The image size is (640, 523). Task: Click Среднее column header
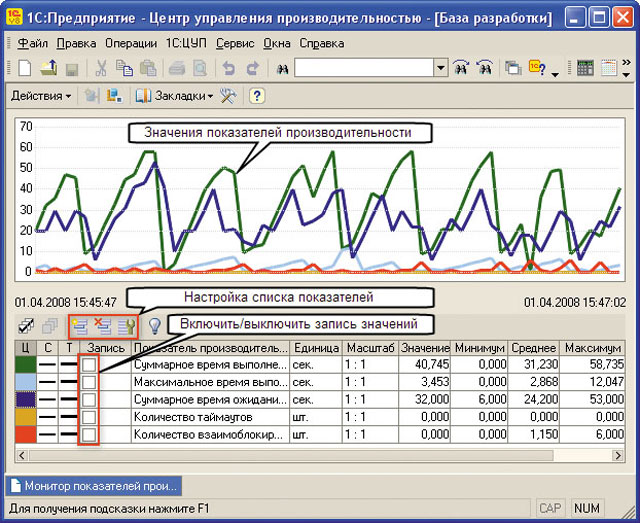[x=533, y=348]
